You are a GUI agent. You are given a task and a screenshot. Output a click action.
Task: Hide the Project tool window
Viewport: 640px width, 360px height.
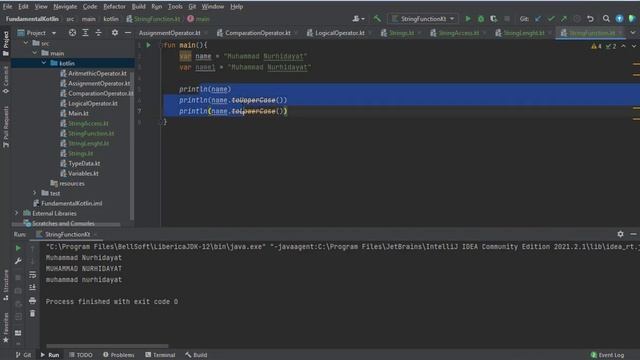(x=128, y=33)
